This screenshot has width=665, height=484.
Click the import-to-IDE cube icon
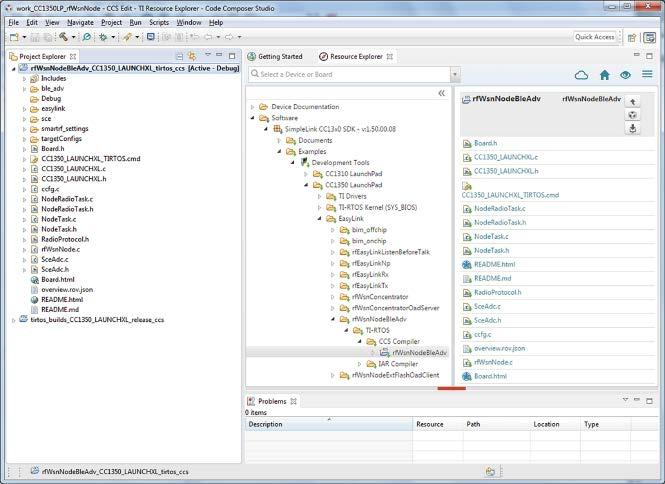click(633, 115)
